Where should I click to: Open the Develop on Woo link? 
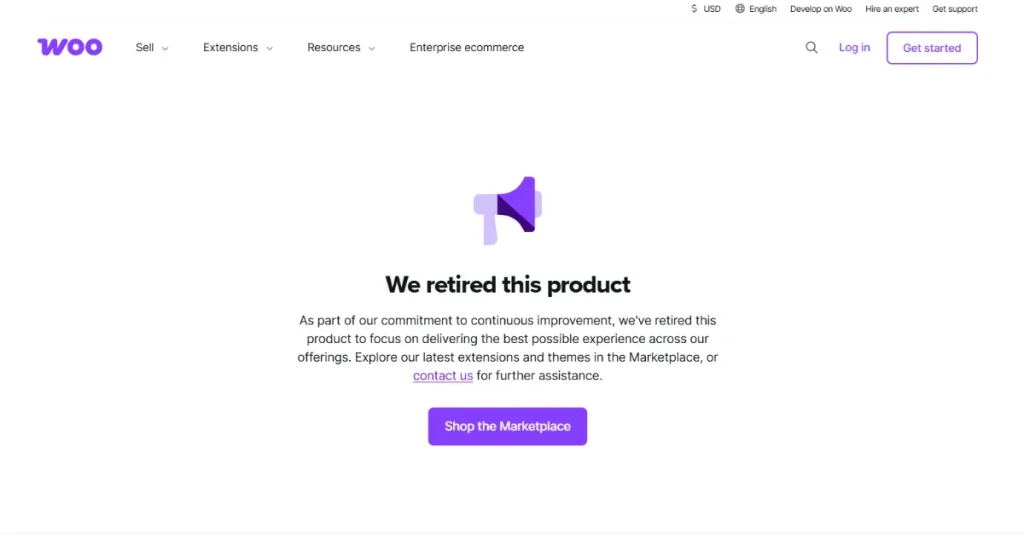click(x=821, y=9)
